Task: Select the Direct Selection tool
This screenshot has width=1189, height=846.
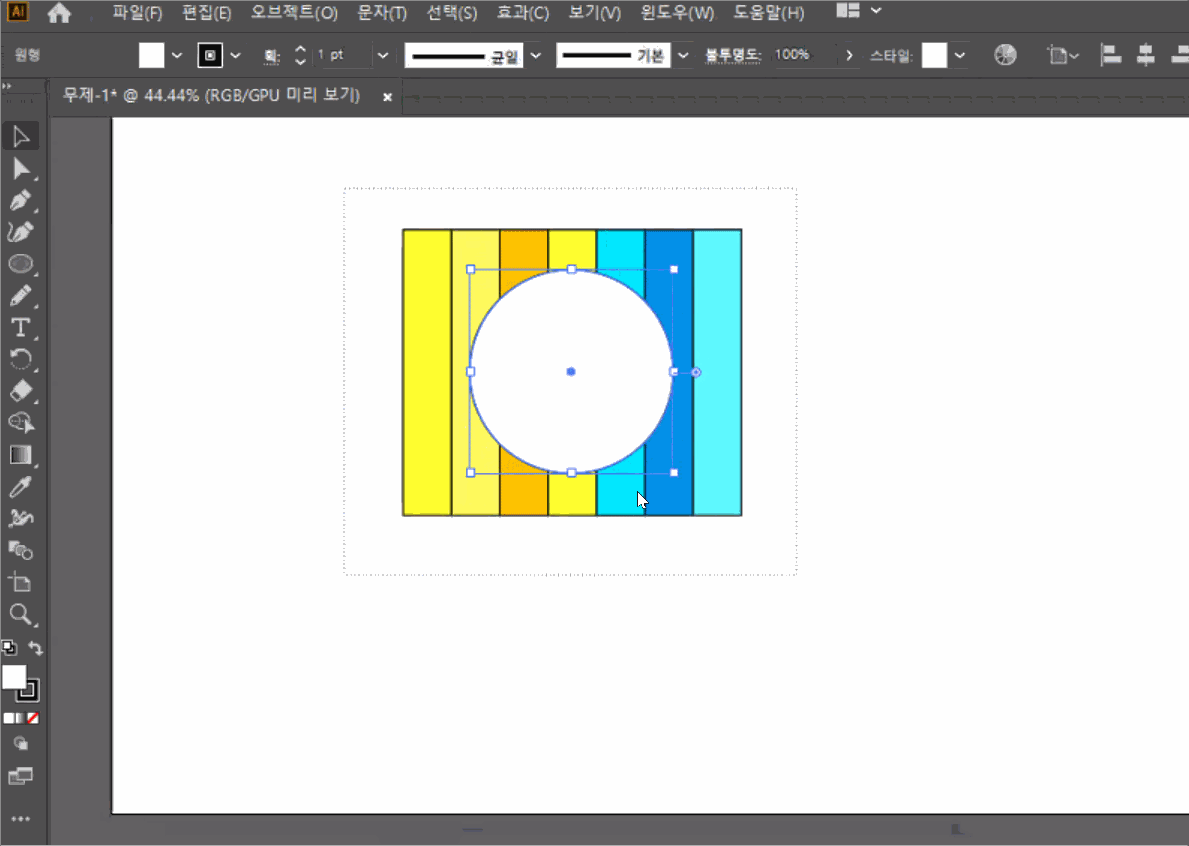Action: coord(21,168)
